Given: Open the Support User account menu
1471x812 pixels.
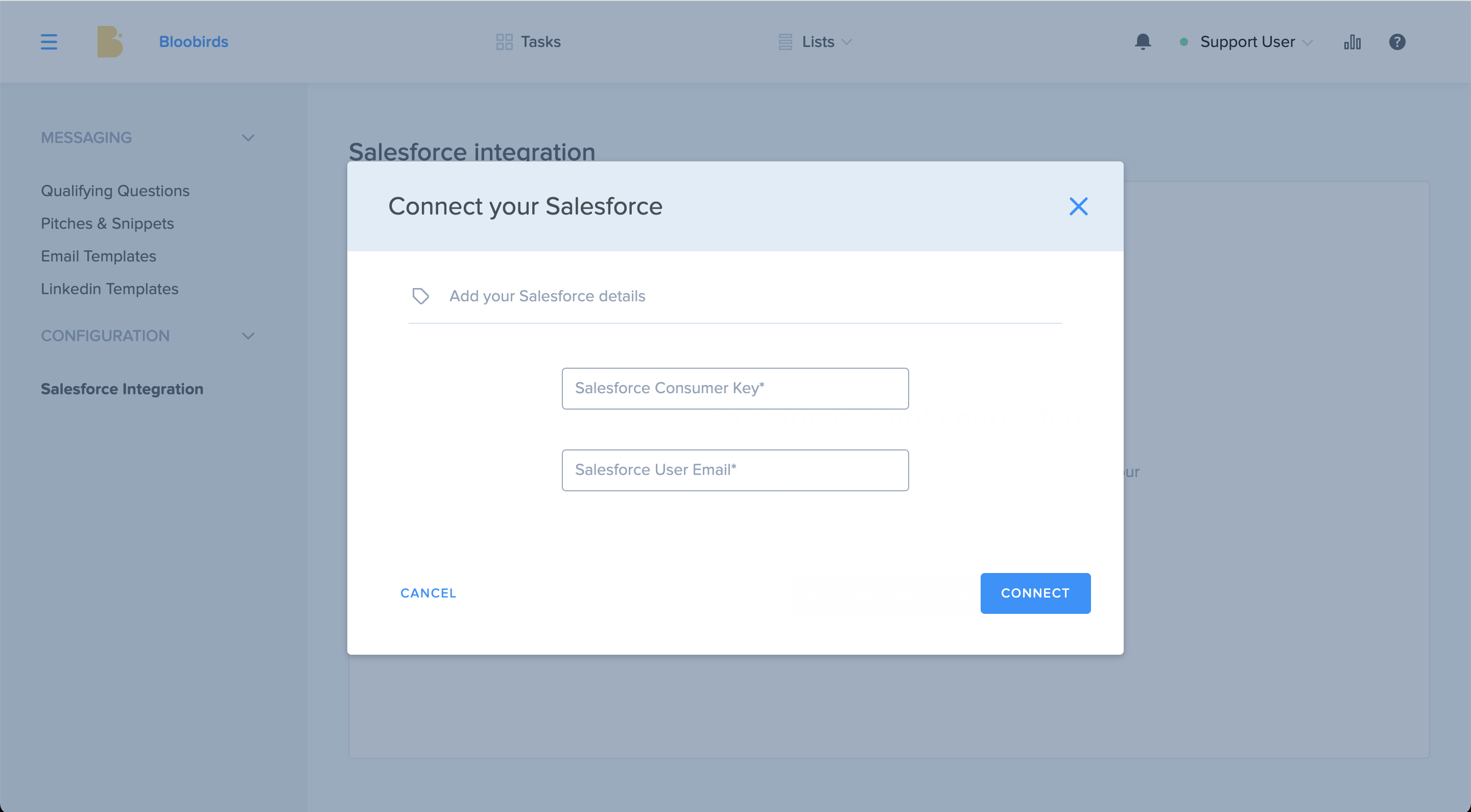Looking at the screenshot, I should pyautogui.click(x=1247, y=42).
